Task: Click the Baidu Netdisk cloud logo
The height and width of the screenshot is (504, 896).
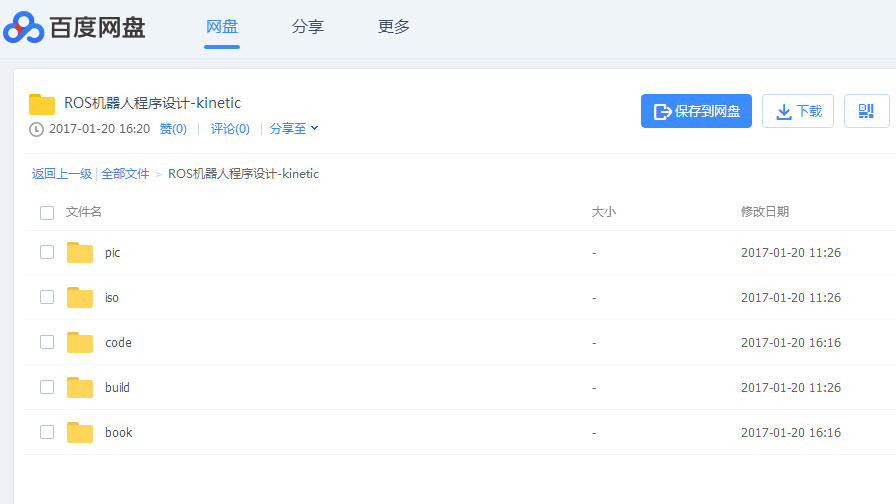Action: (23, 27)
